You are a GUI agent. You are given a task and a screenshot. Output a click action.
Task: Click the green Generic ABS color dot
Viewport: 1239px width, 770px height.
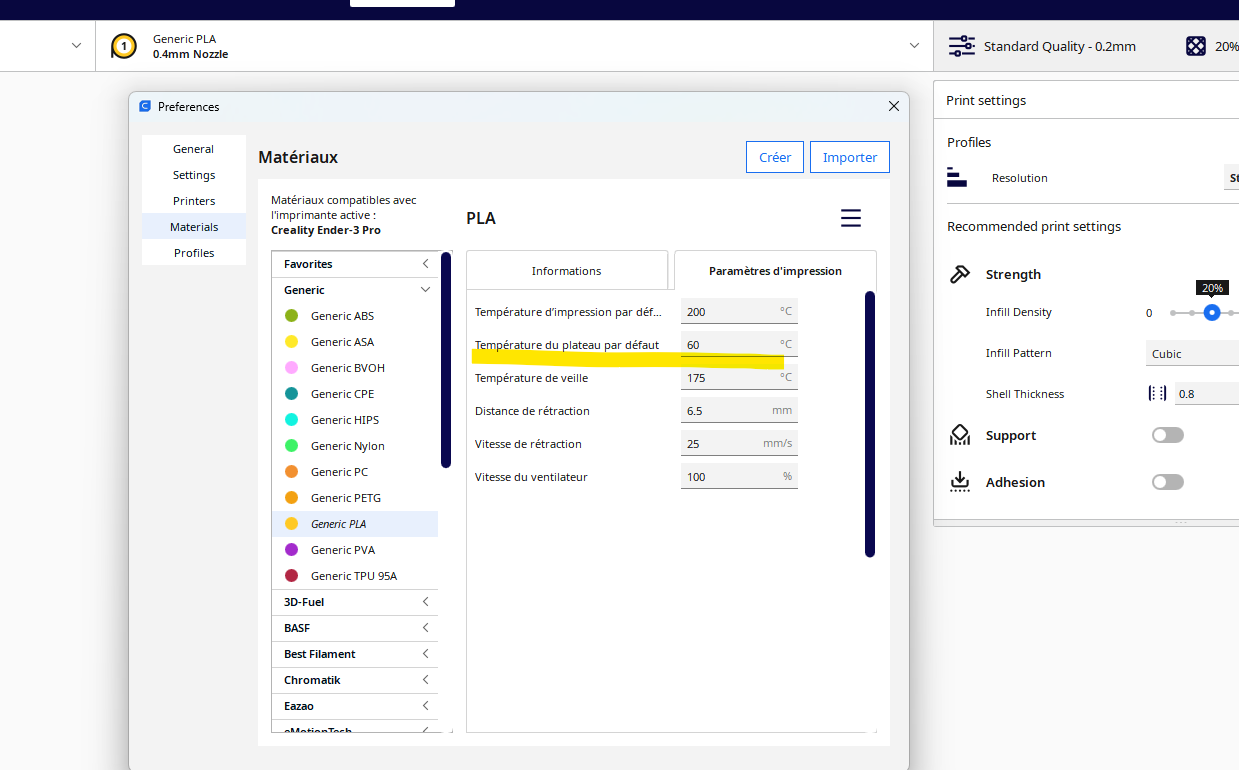click(x=291, y=316)
